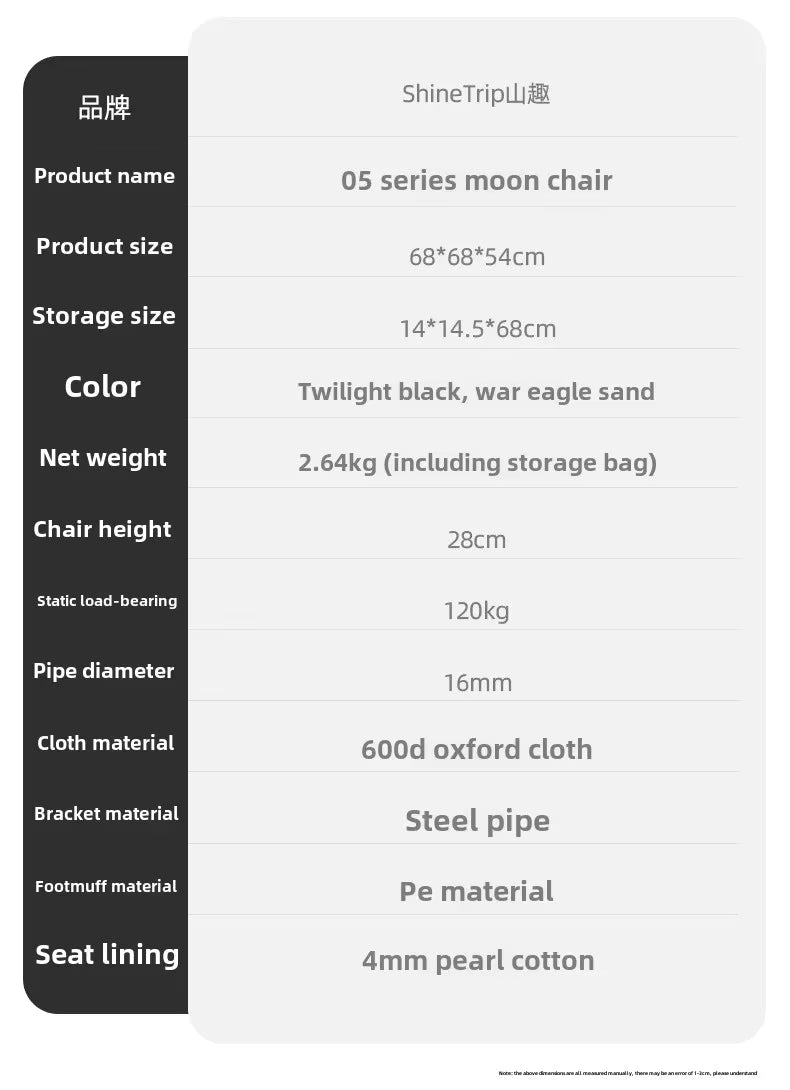The height and width of the screenshot is (1090, 790).
Task: Select the "Footmuff material" label
Action: pyautogui.click(x=106, y=886)
